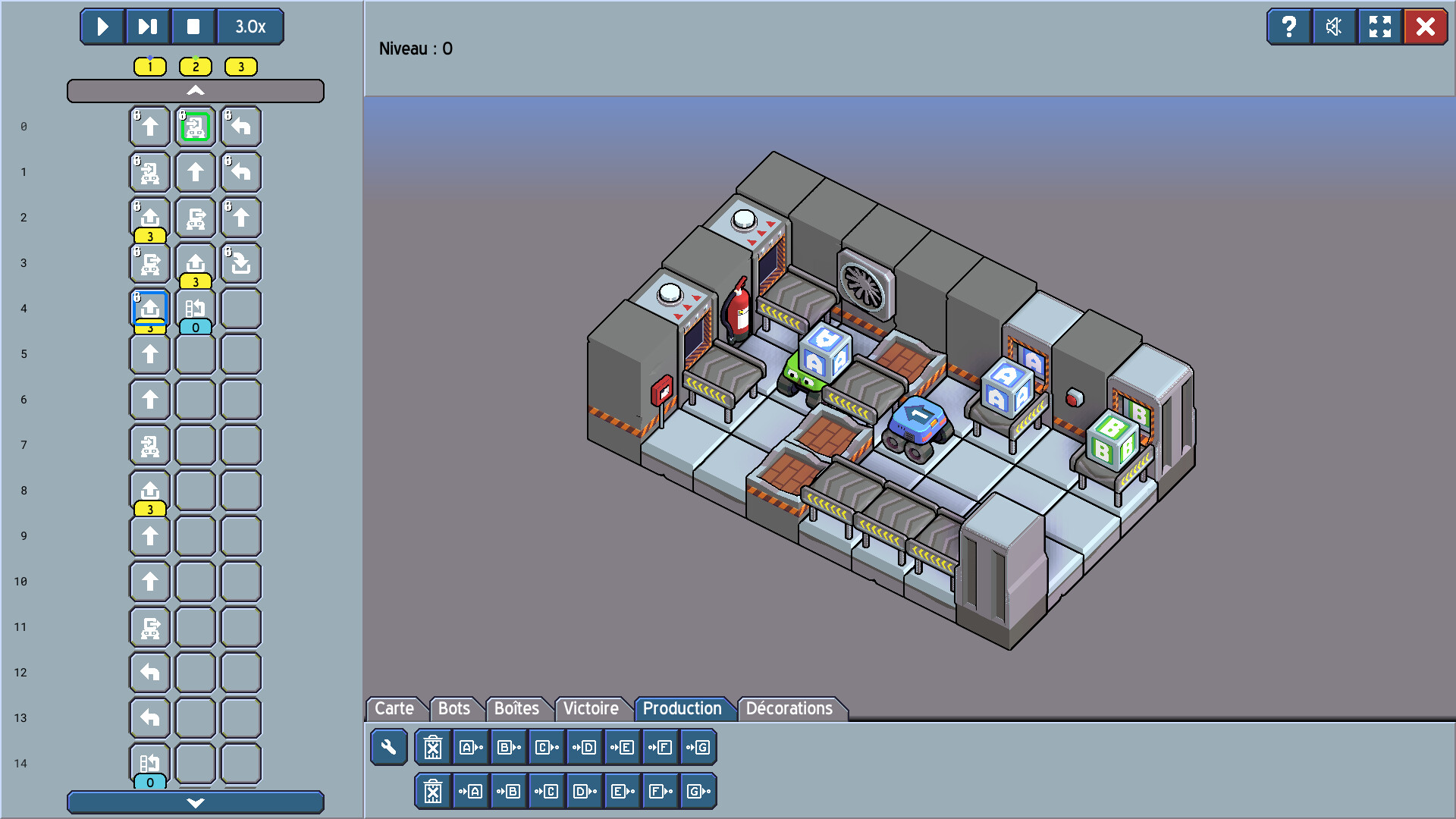This screenshot has width=1456, height=819.
Task: Mute the game sound
Action: [1334, 27]
